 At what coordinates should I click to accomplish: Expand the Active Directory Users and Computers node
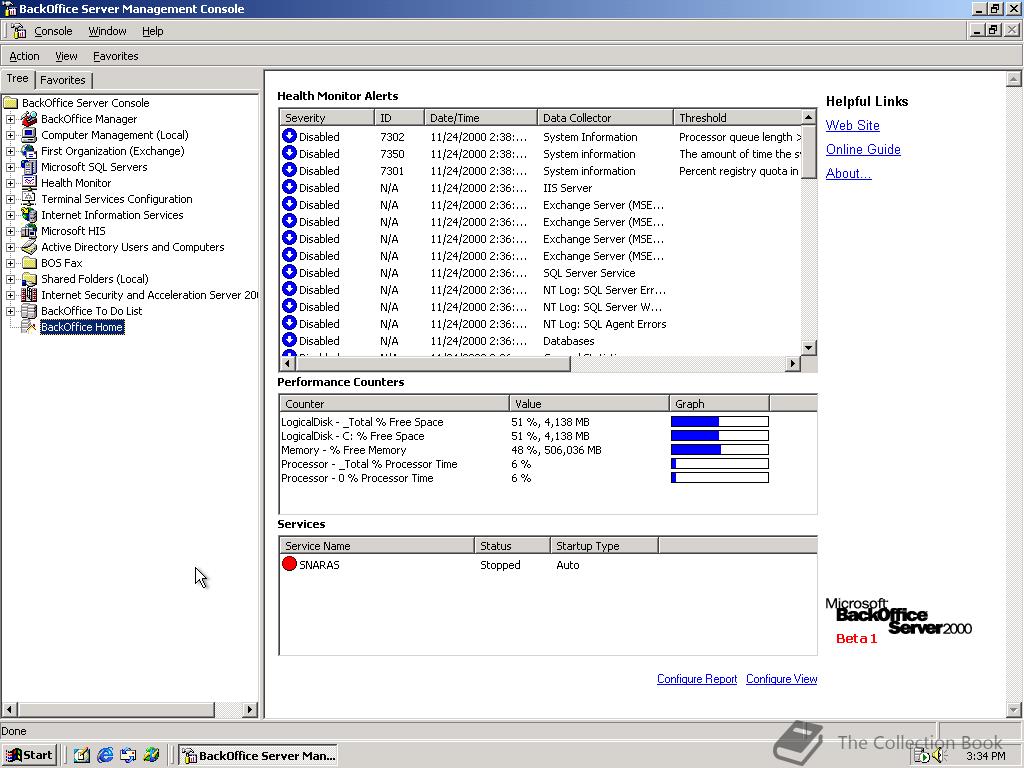click(10, 247)
